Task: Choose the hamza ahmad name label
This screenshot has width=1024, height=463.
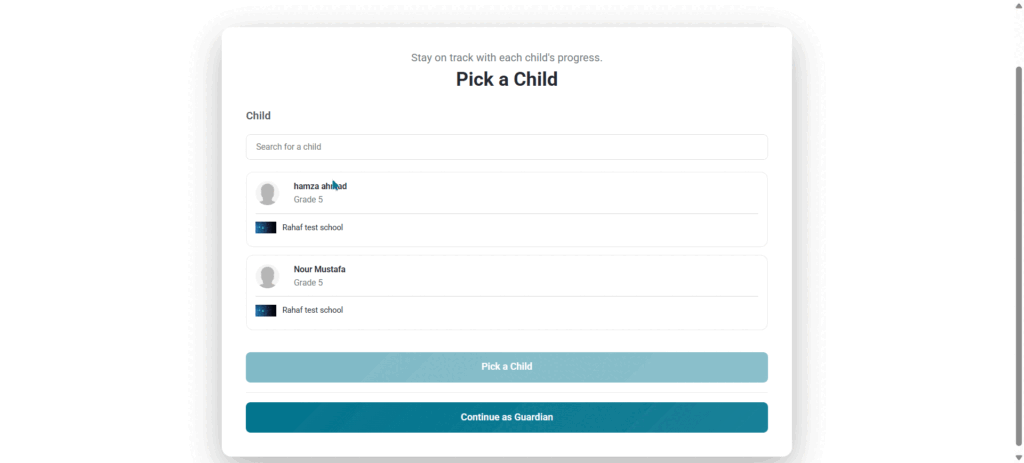Action: (320, 186)
